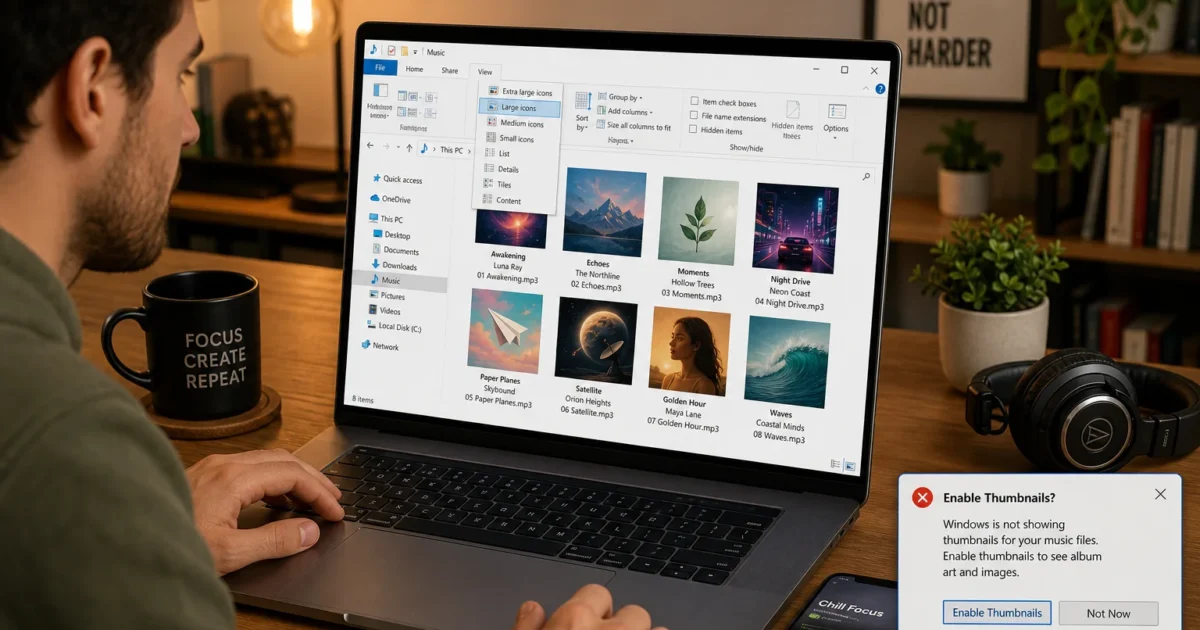Open Desktop folder in sidebar
Screen dimensions: 1200x630
click(391, 235)
